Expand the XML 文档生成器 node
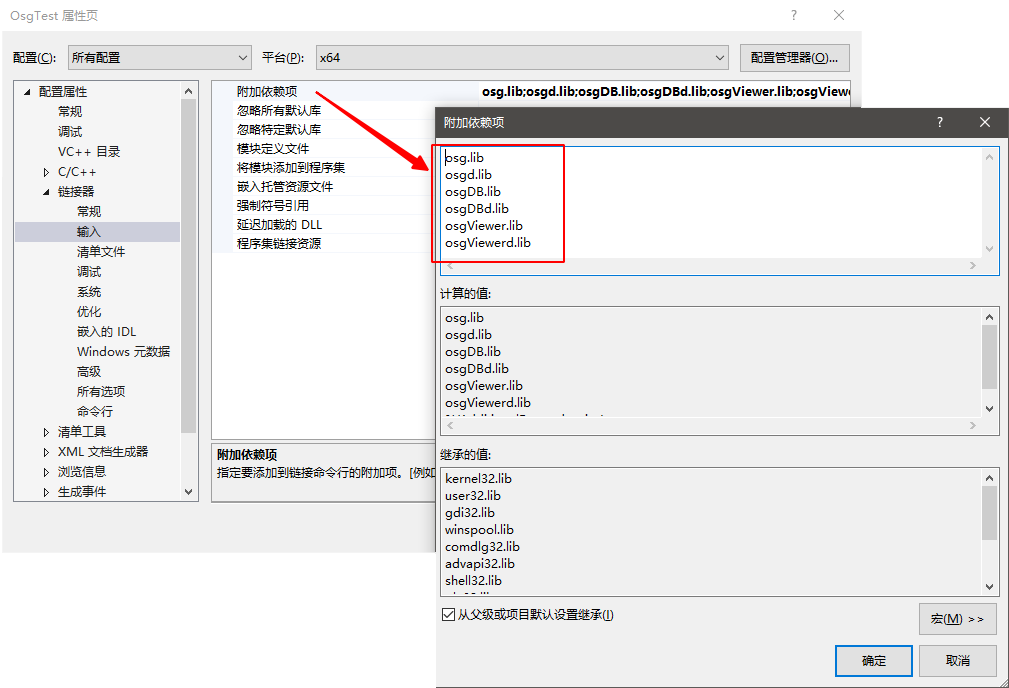The image size is (1009, 688). (46, 452)
